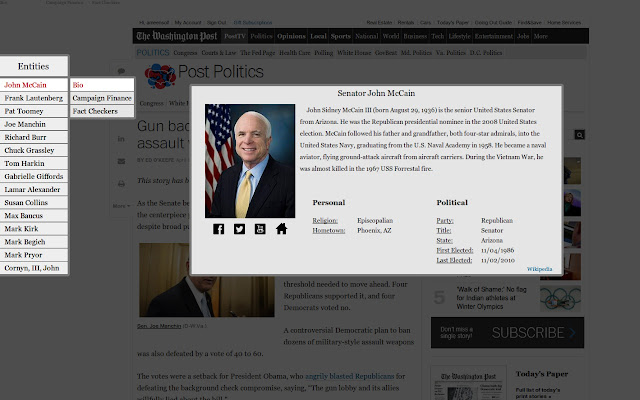Open McCain's Twitter icon
The height and width of the screenshot is (400, 640).
240,229
